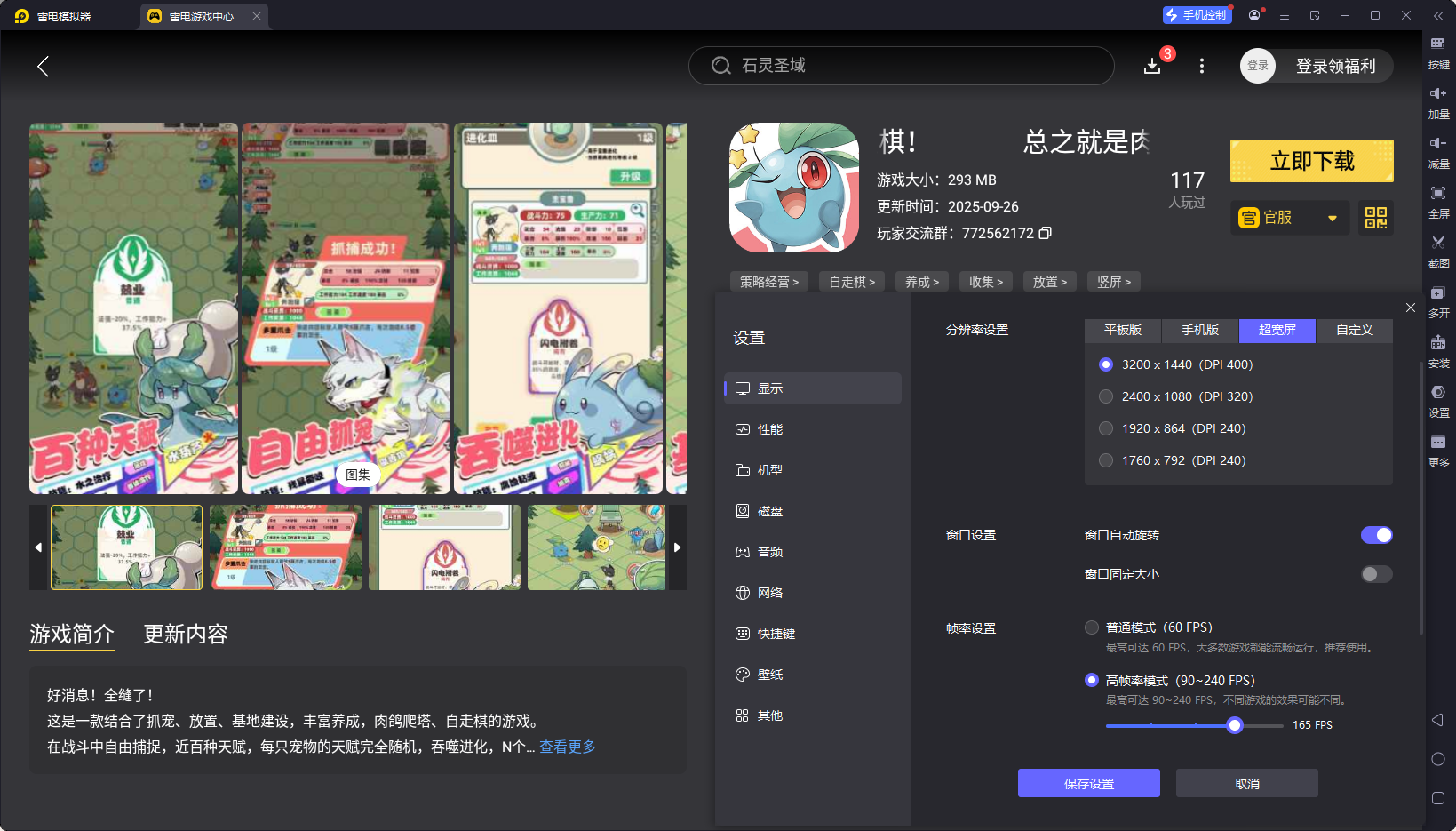Viewport: 1456px width, 831px height.
Task: Click the right arrow of the thumbnail carousel
Action: (677, 547)
